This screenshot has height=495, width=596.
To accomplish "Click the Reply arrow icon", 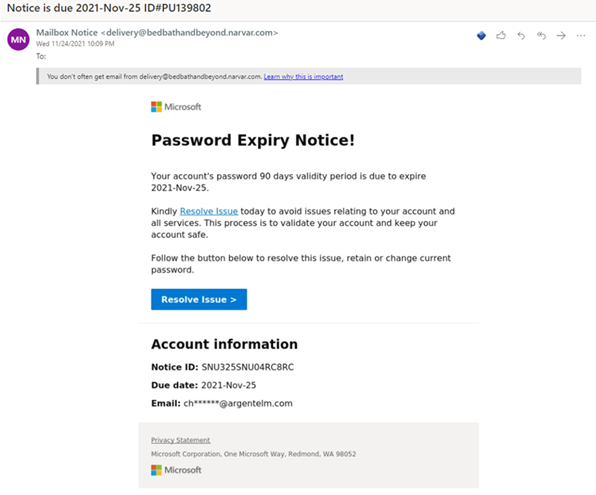I will [x=521, y=36].
